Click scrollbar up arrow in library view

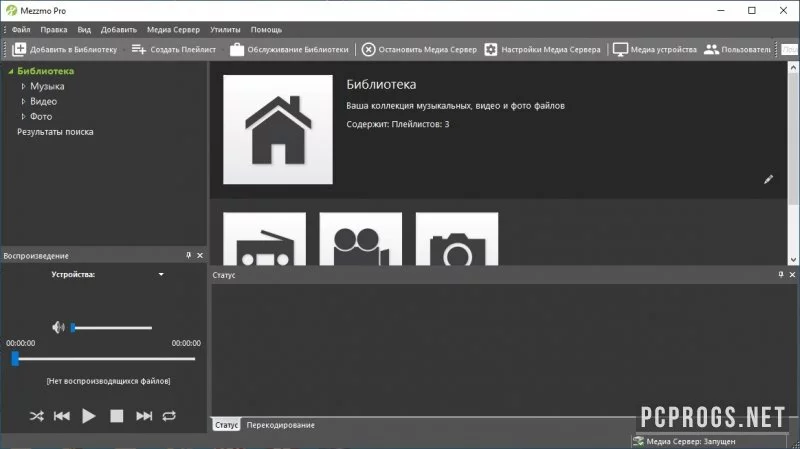pyautogui.click(x=793, y=67)
